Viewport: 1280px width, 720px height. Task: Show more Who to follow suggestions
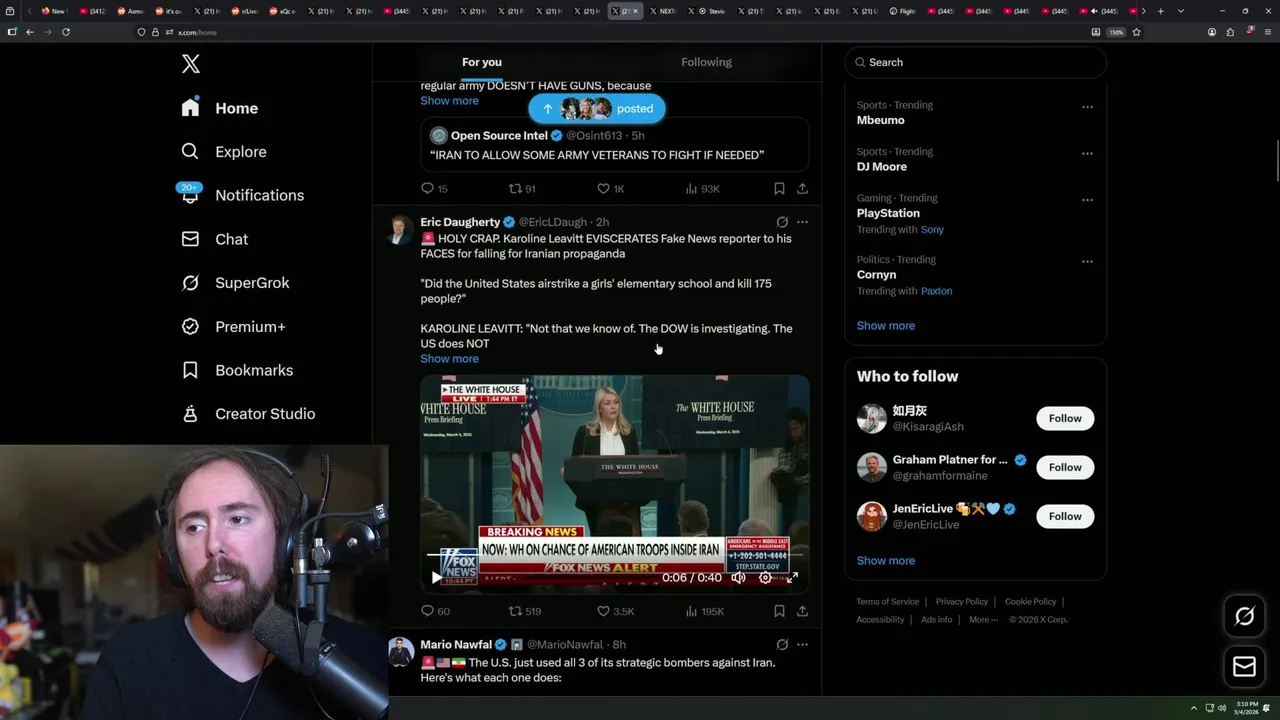coord(886,561)
